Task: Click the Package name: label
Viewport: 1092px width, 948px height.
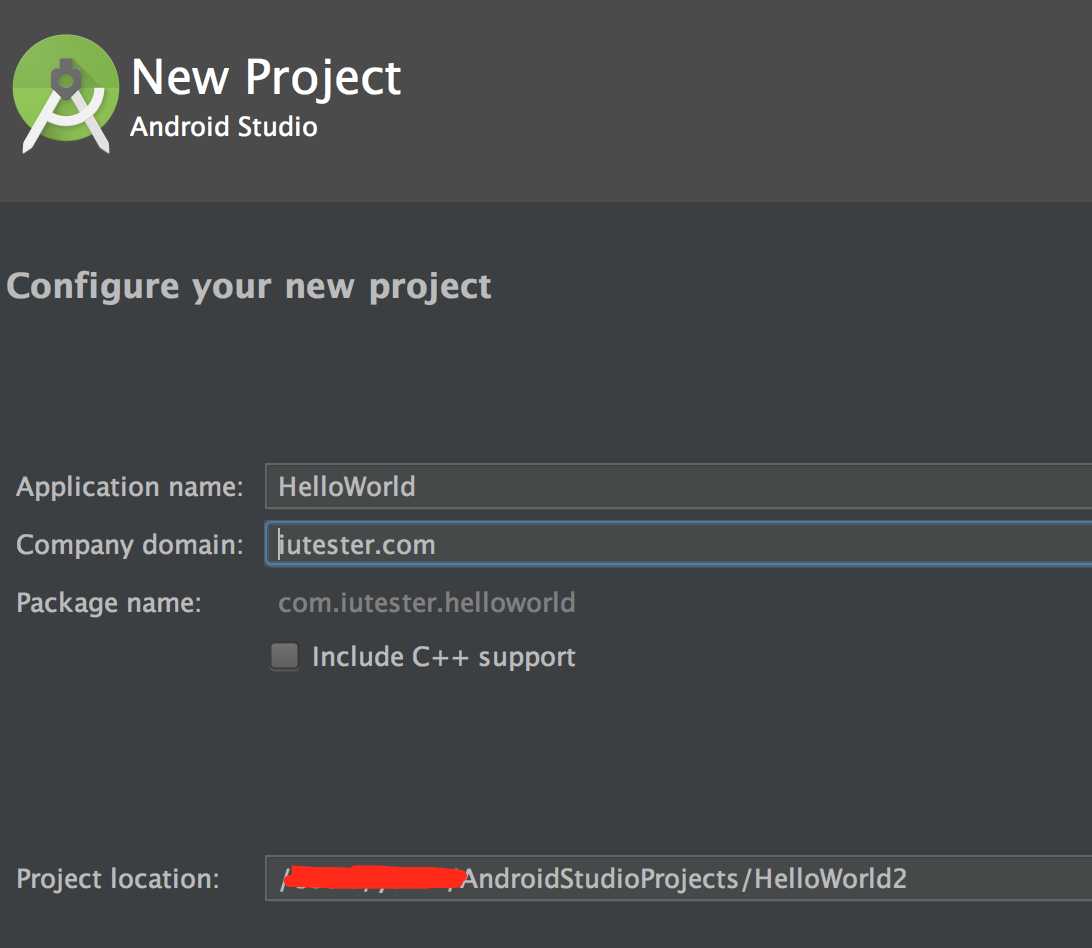Action: click(109, 603)
